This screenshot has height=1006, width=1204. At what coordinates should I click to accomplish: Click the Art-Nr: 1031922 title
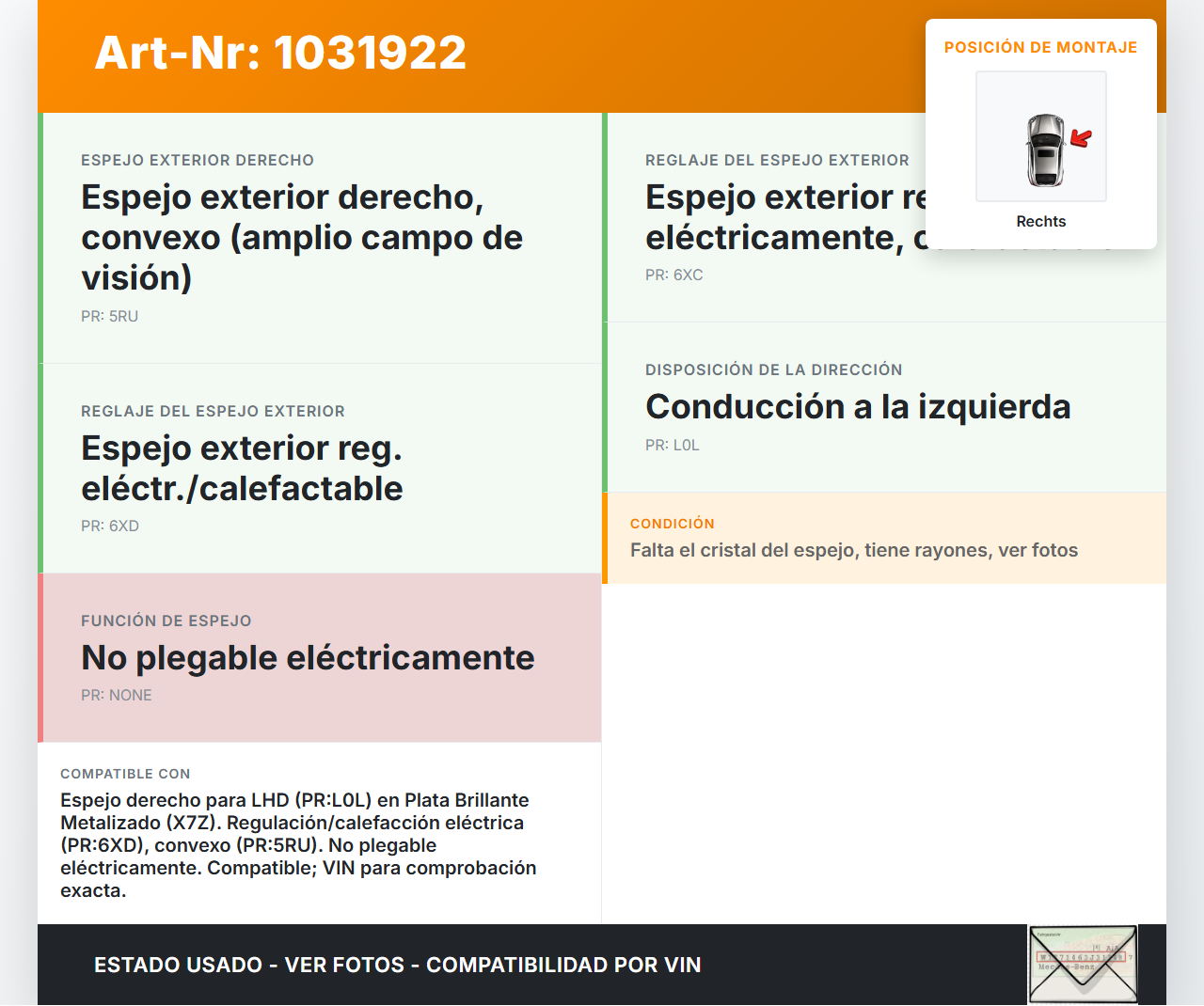[279, 54]
